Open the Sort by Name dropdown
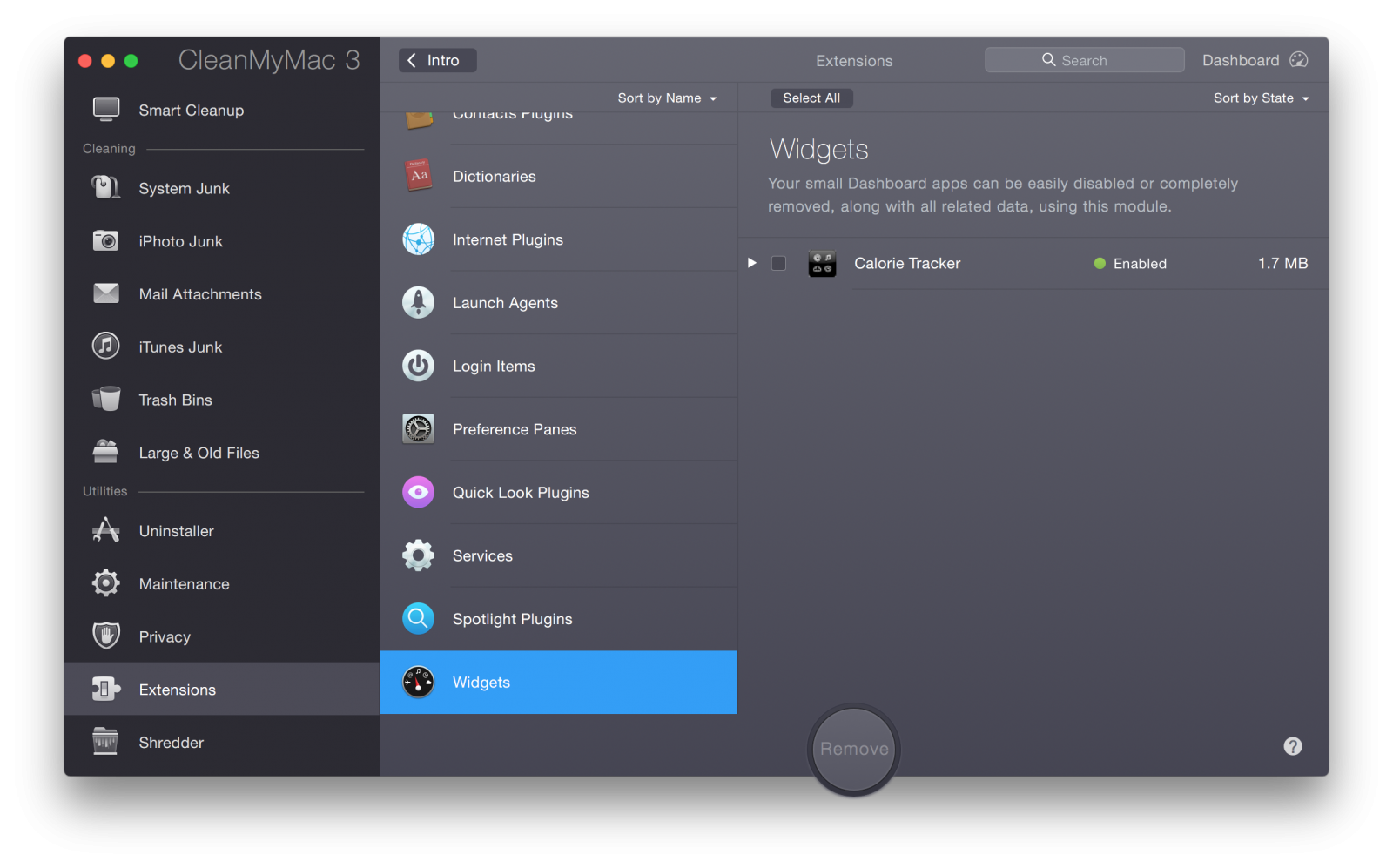Viewport: 1393px width, 868px height. pyautogui.click(x=668, y=98)
